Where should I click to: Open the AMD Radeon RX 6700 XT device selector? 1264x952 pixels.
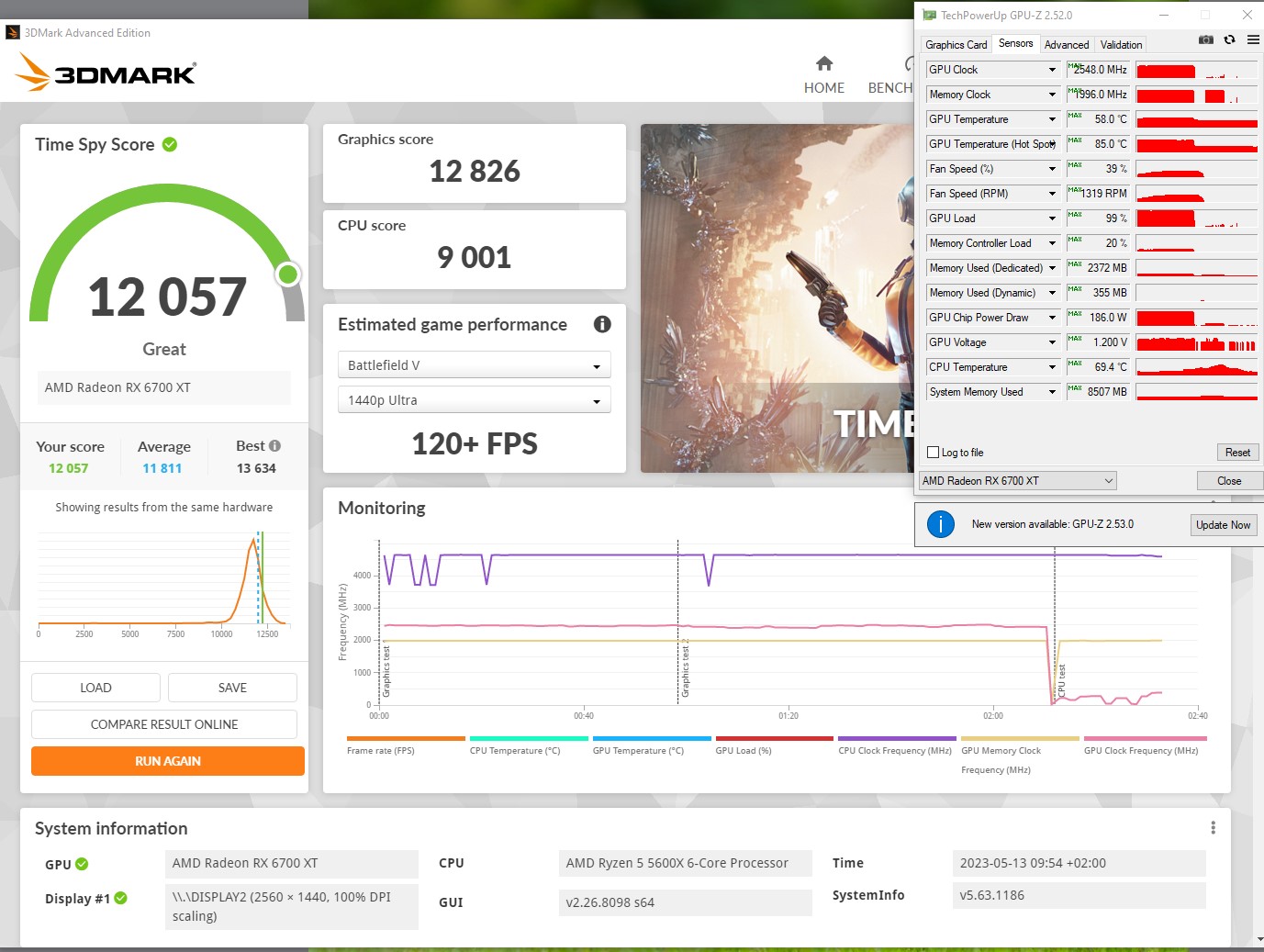pos(1018,481)
